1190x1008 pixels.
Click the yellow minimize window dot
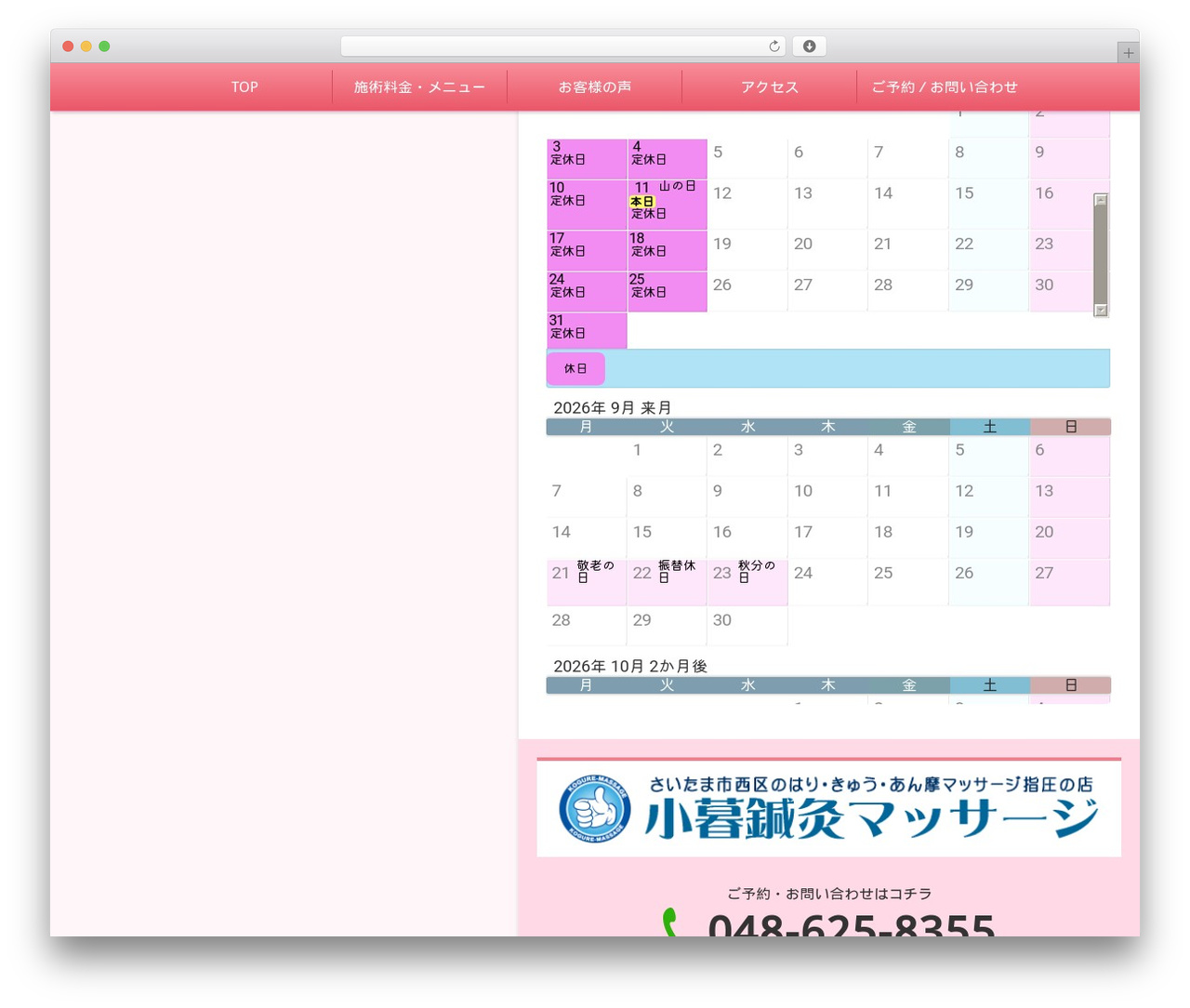pyautogui.click(x=86, y=46)
